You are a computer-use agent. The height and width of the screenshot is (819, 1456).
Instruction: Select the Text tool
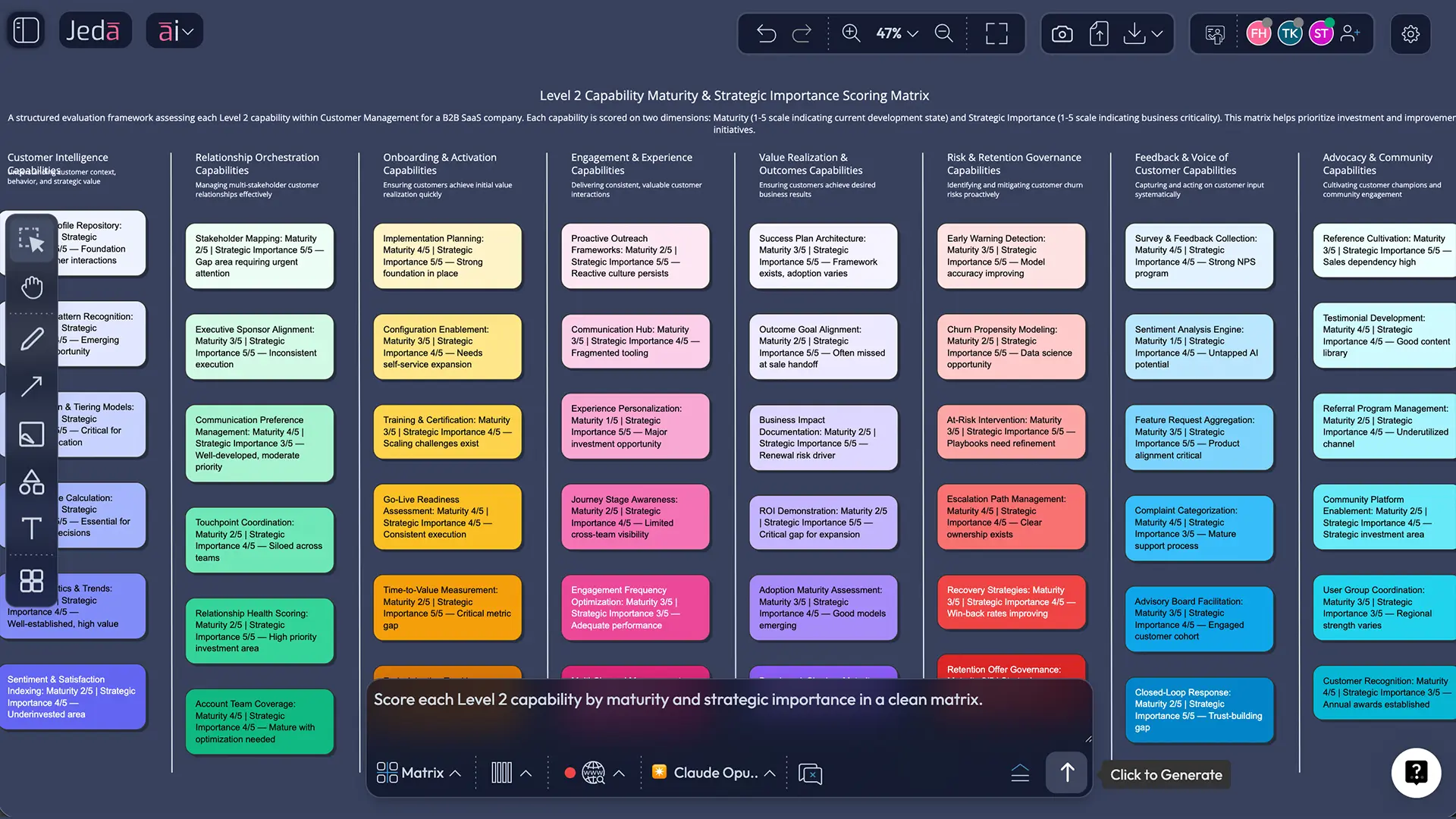(x=31, y=529)
